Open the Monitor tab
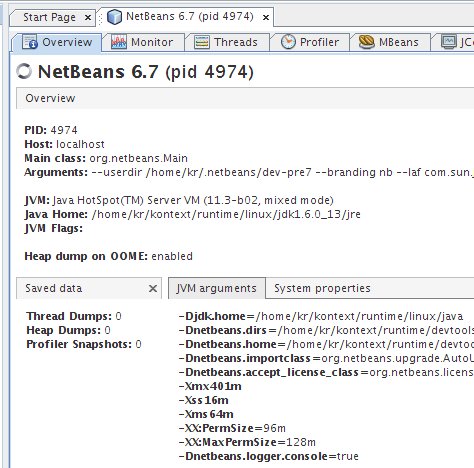This screenshot has width=474, height=468. pos(143,42)
